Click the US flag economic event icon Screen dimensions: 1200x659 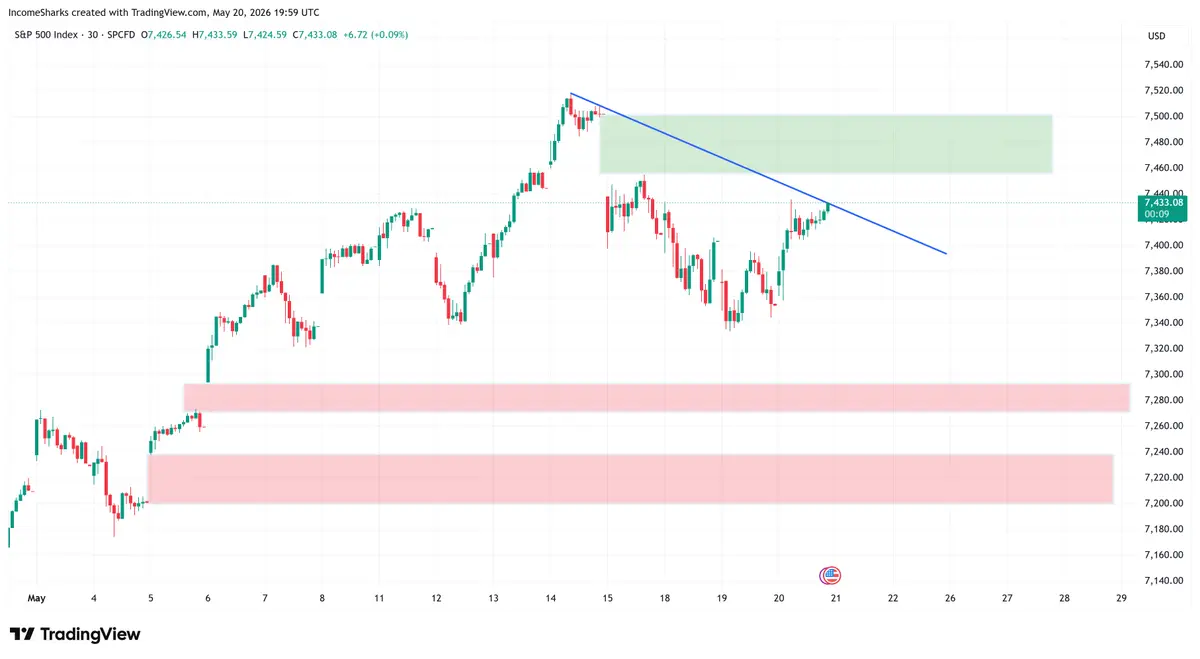pyautogui.click(x=830, y=575)
